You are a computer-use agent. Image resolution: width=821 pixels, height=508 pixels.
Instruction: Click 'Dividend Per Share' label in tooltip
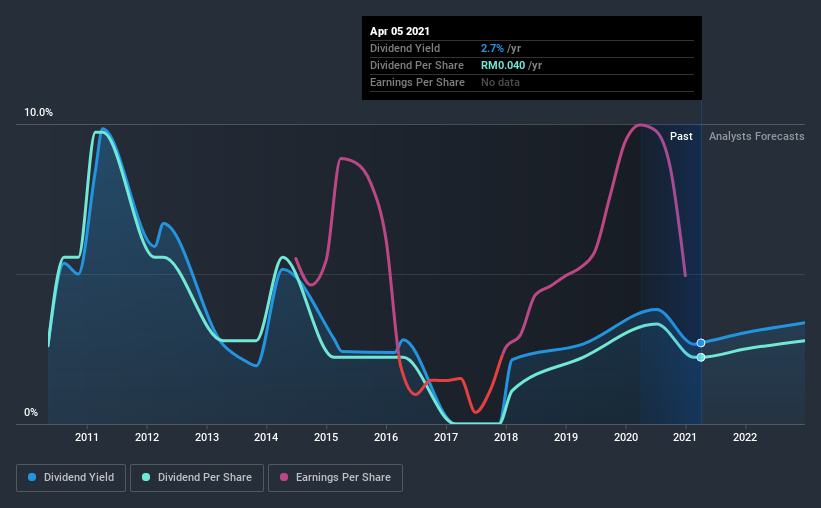pos(417,65)
